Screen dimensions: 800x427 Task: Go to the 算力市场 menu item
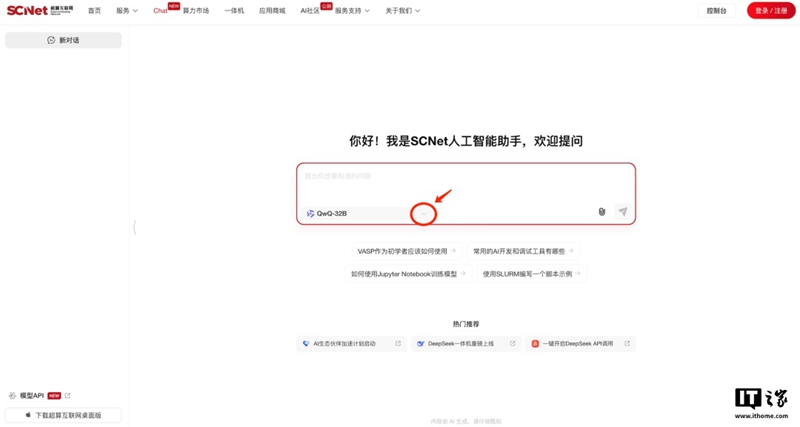196,11
